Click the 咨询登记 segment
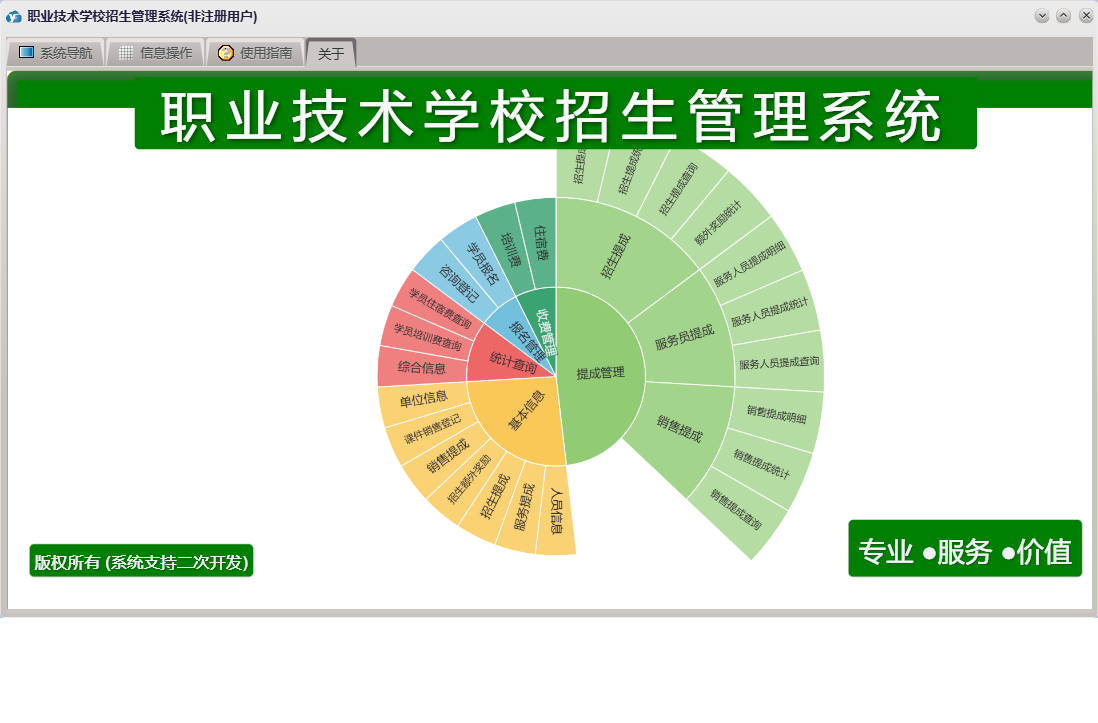Image resolution: width=1098 pixels, height=723 pixels. (459, 284)
